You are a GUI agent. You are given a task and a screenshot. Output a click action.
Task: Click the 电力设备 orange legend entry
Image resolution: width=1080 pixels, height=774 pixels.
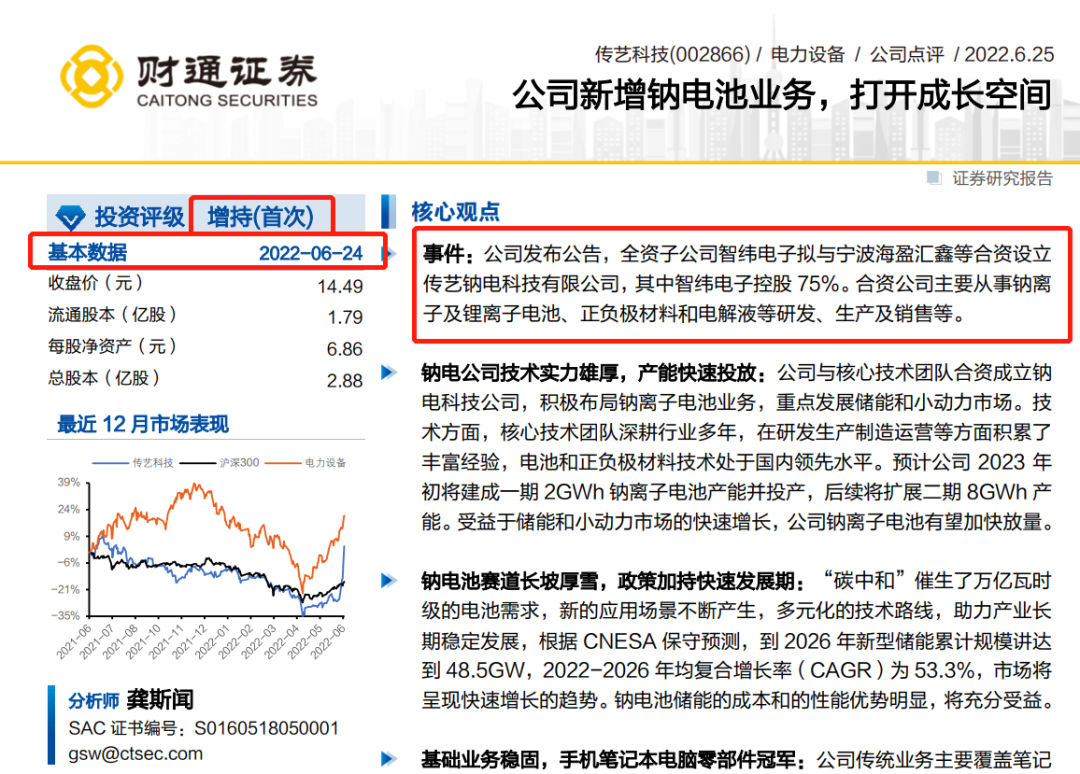(x=306, y=463)
